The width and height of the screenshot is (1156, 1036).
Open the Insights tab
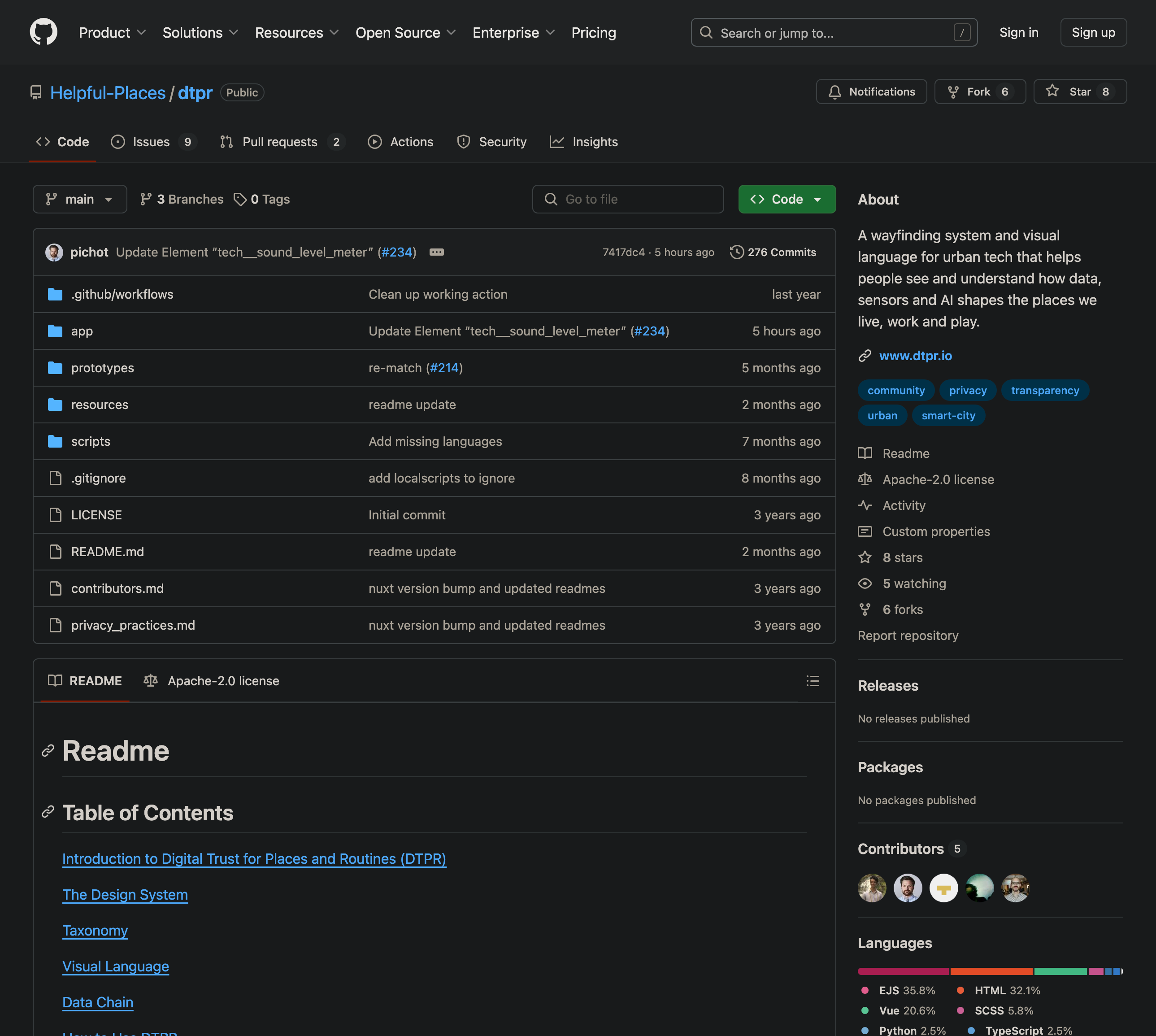584,142
